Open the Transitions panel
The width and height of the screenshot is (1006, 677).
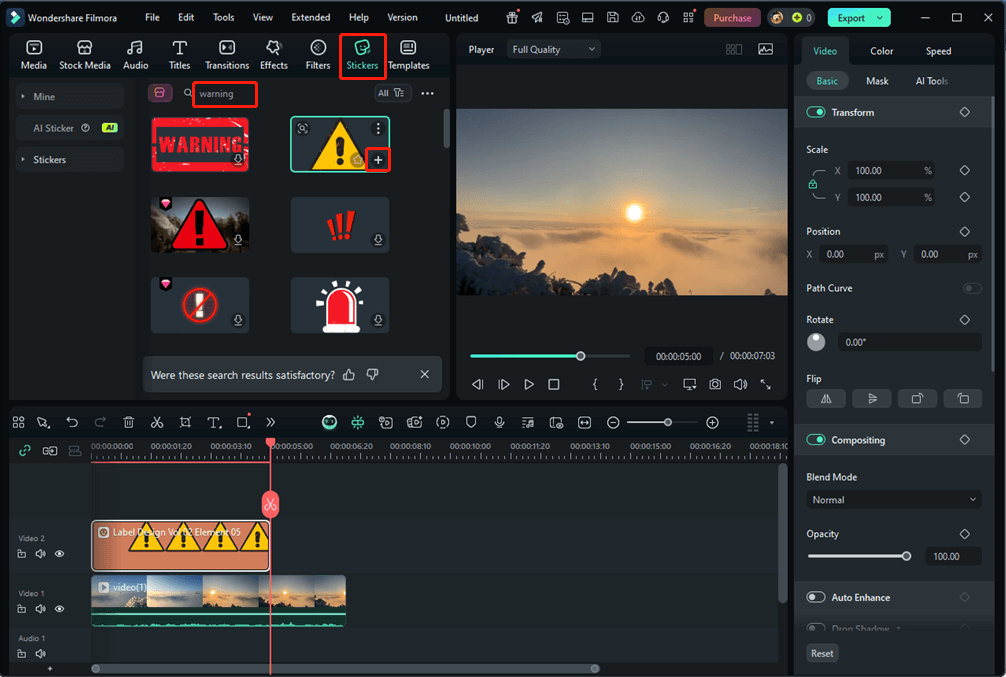(x=227, y=54)
